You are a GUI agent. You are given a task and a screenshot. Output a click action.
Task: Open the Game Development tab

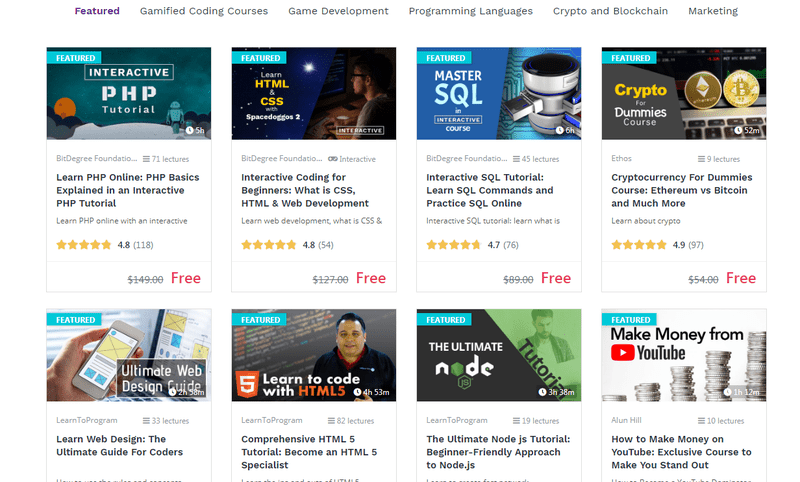coord(338,11)
